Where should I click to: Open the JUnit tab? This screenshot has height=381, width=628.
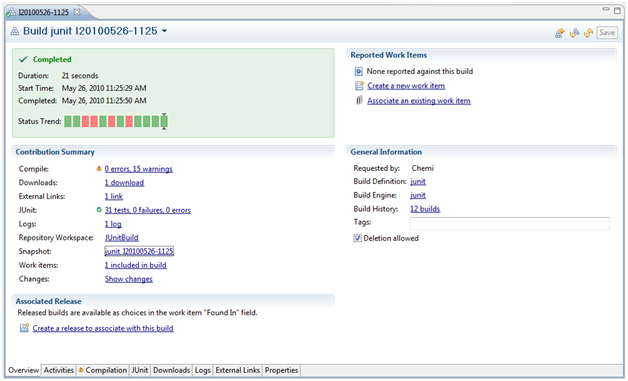pos(140,370)
